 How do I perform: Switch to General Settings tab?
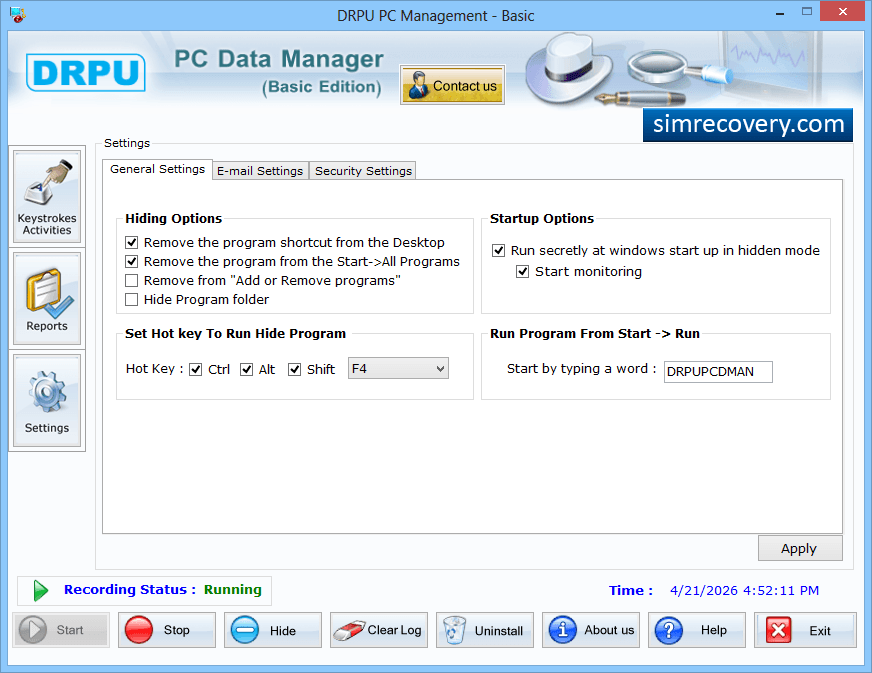pyautogui.click(x=157, y=169)
